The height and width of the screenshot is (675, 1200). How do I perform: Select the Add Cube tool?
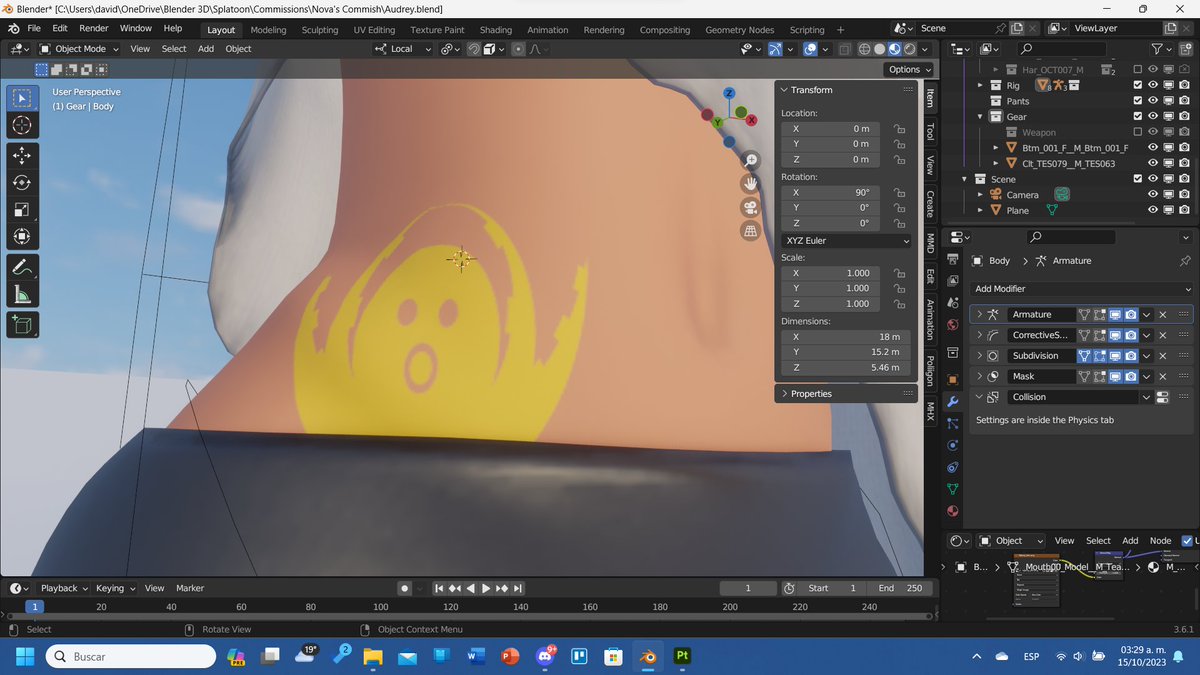pyautogui.click(x=23, y=324)
